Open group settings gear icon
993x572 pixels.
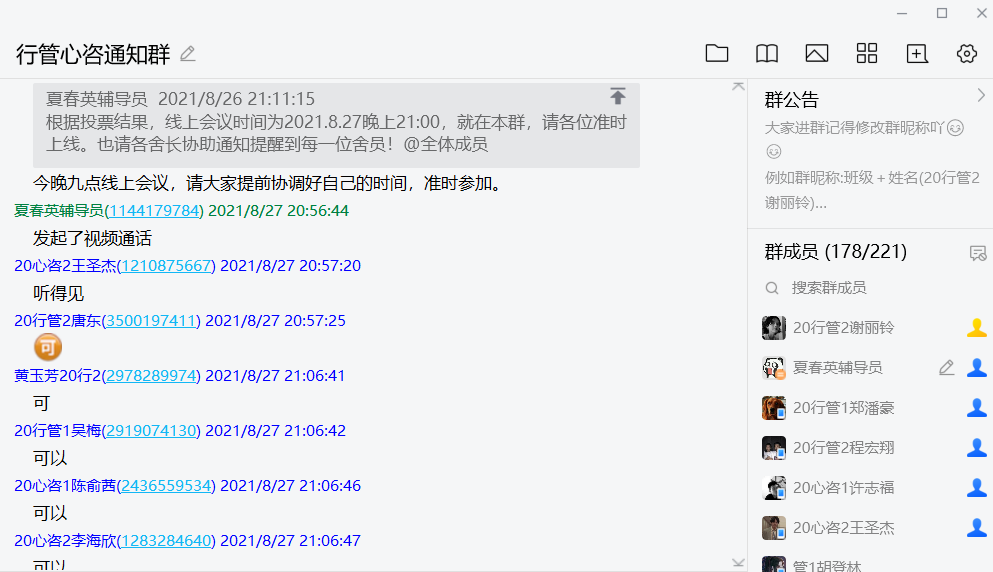tap(966, 54)
